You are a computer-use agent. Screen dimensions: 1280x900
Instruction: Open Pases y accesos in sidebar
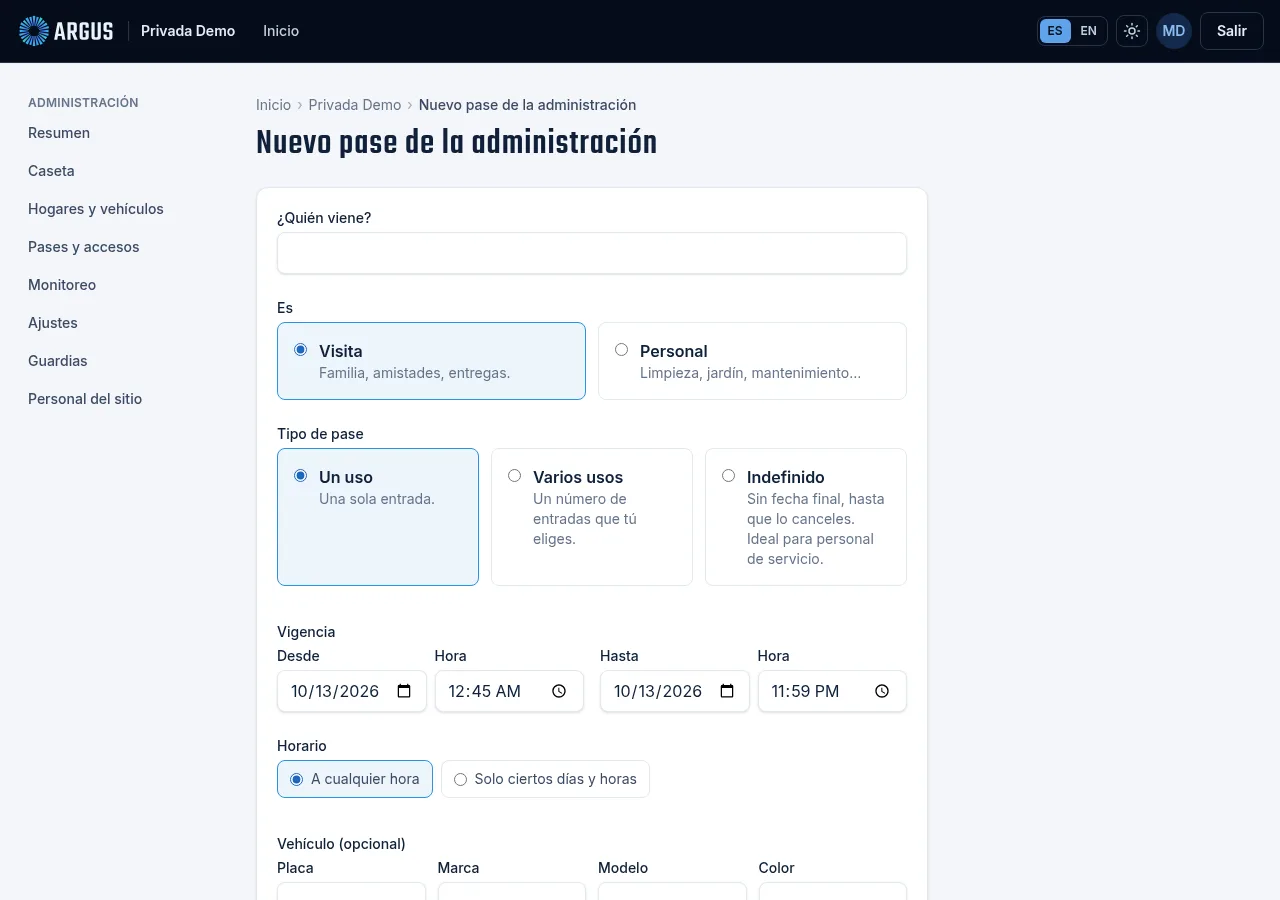pos(84,247)
